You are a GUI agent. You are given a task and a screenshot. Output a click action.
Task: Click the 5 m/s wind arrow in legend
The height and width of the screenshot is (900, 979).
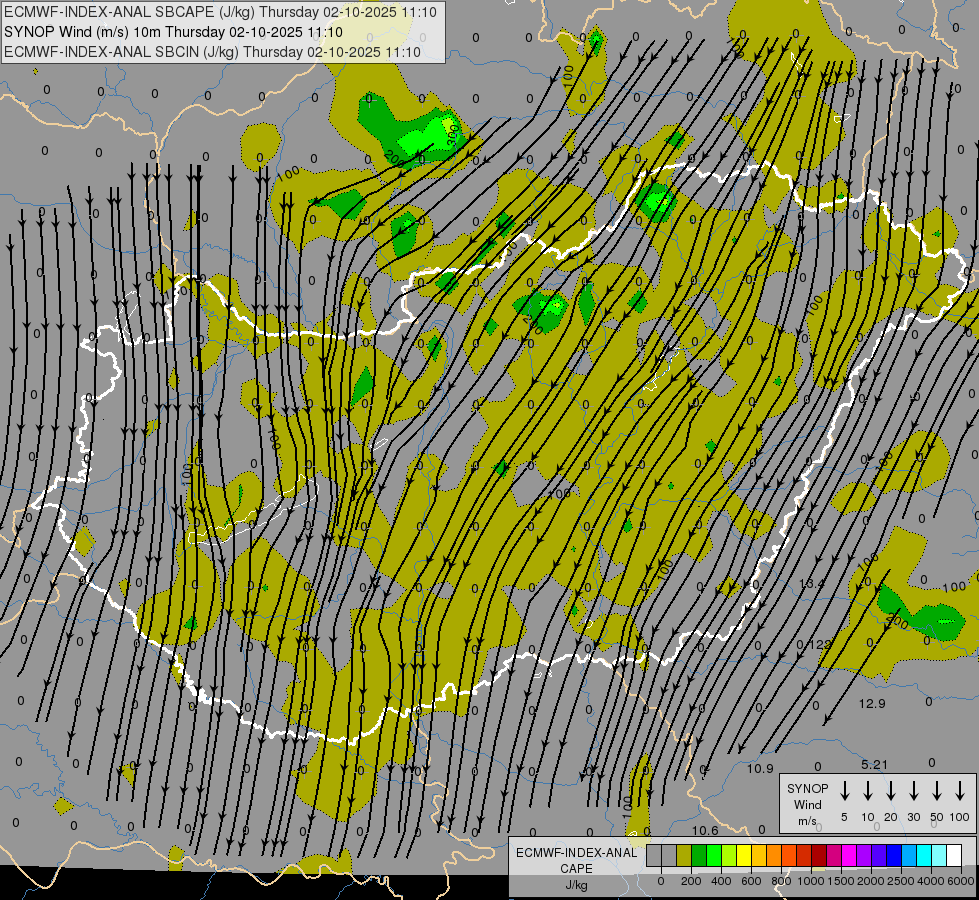(x=845, y=792)
